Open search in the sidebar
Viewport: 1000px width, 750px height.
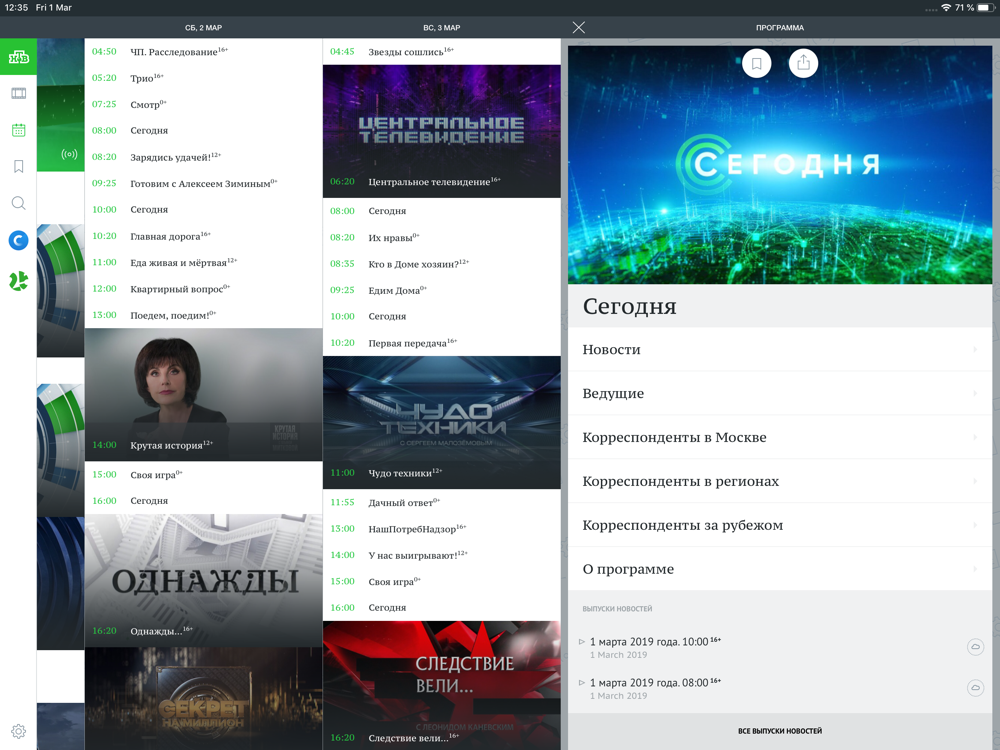(x=18, y=203)
